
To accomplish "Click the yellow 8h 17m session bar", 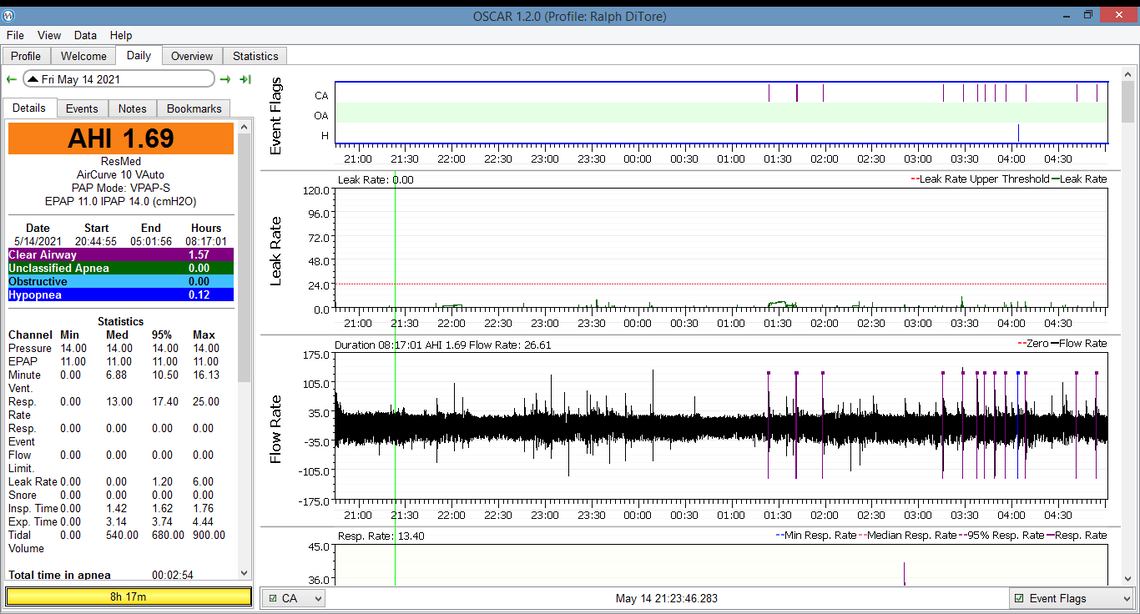I will [x=129, y=597].
